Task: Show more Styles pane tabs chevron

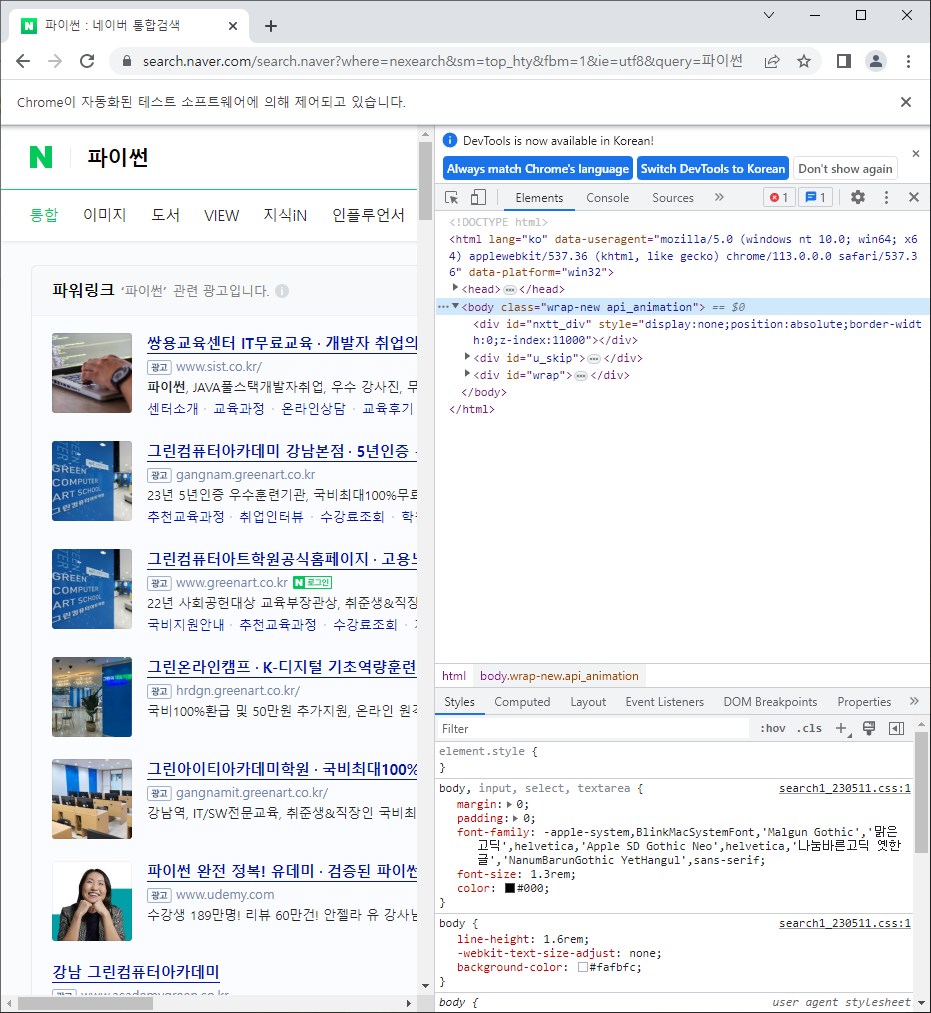Action: (x=914, y=702)
